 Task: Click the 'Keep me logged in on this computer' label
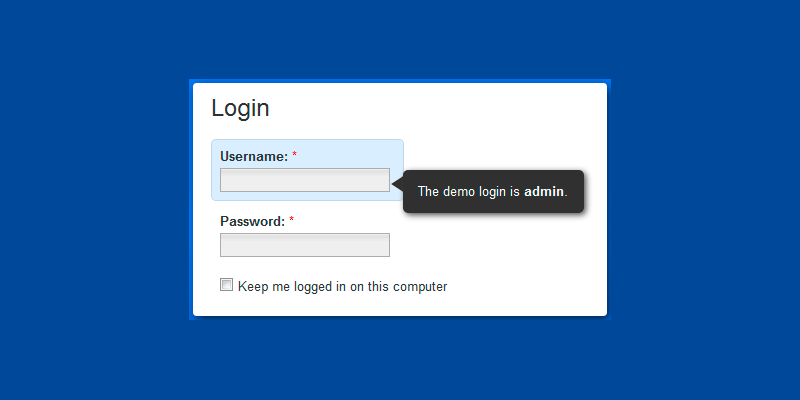click(x=342, y=287)
